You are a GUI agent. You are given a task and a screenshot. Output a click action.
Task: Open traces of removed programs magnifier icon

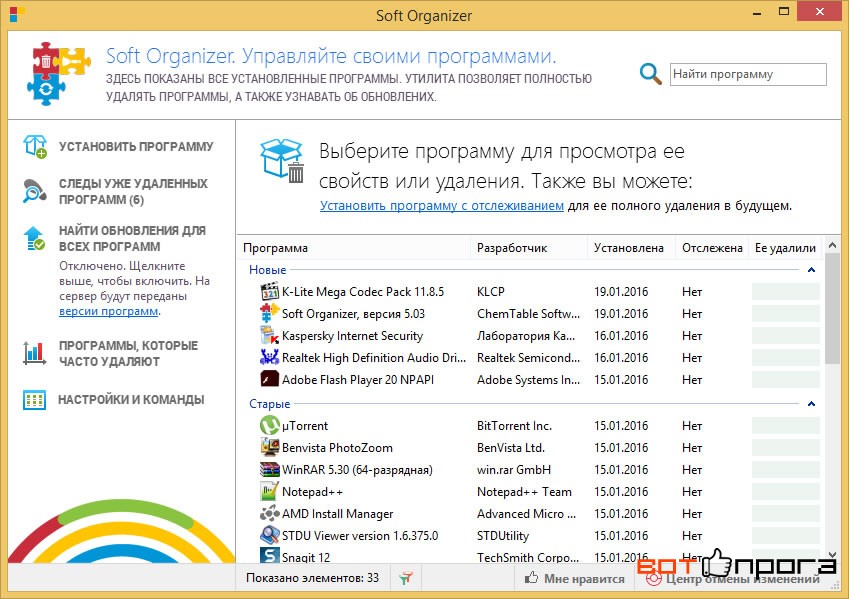click(x=35, y=191)
